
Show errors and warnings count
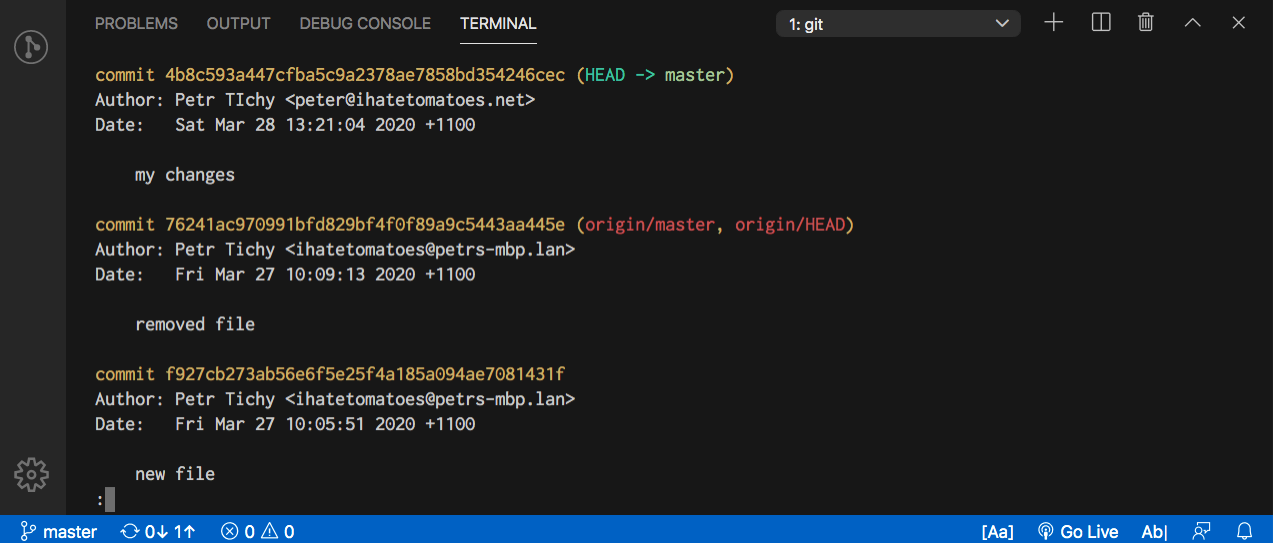(258, 531)
